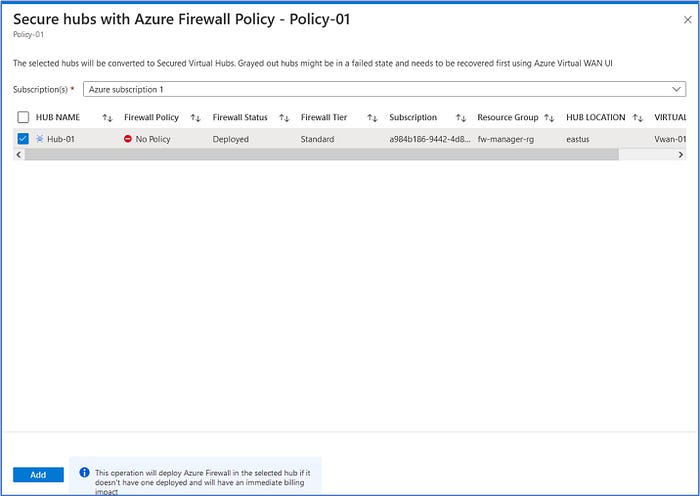The width and height of the screenshot is (700, 496).
Task: Click the horizontal scrollbar right arrow
Action: pyautogui.click(x=680, y=154)
